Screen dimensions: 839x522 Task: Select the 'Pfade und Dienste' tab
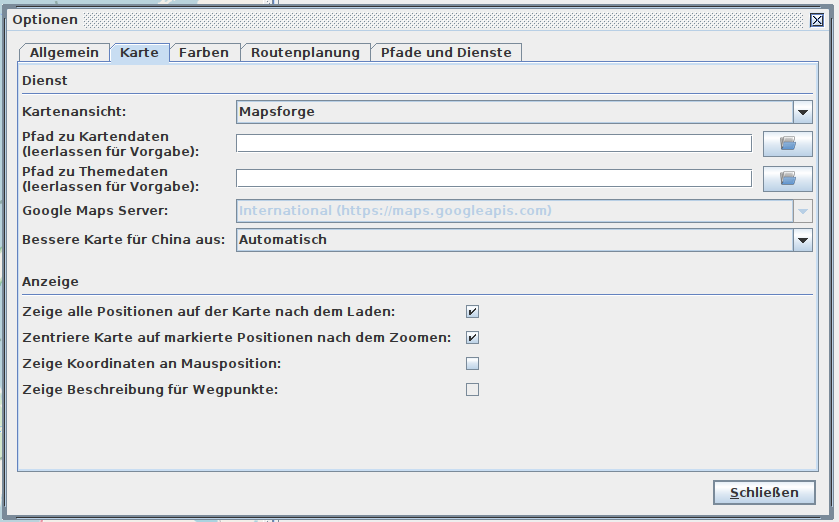(446, 53)
